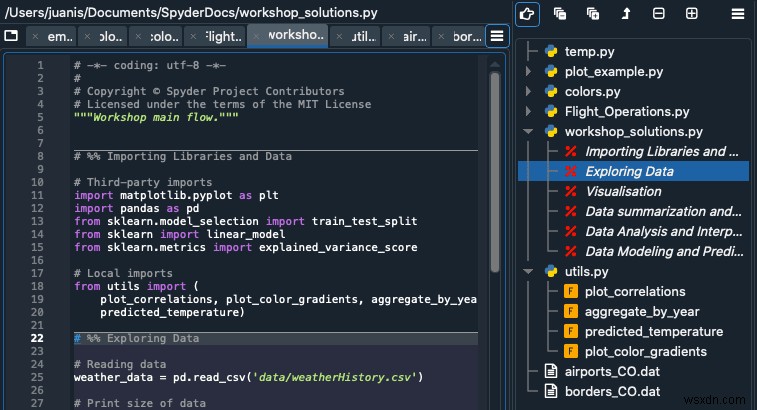Click 'data/weatherHistory.csv' string in code
The image size is (757, 410).
(x=335, y=377)
